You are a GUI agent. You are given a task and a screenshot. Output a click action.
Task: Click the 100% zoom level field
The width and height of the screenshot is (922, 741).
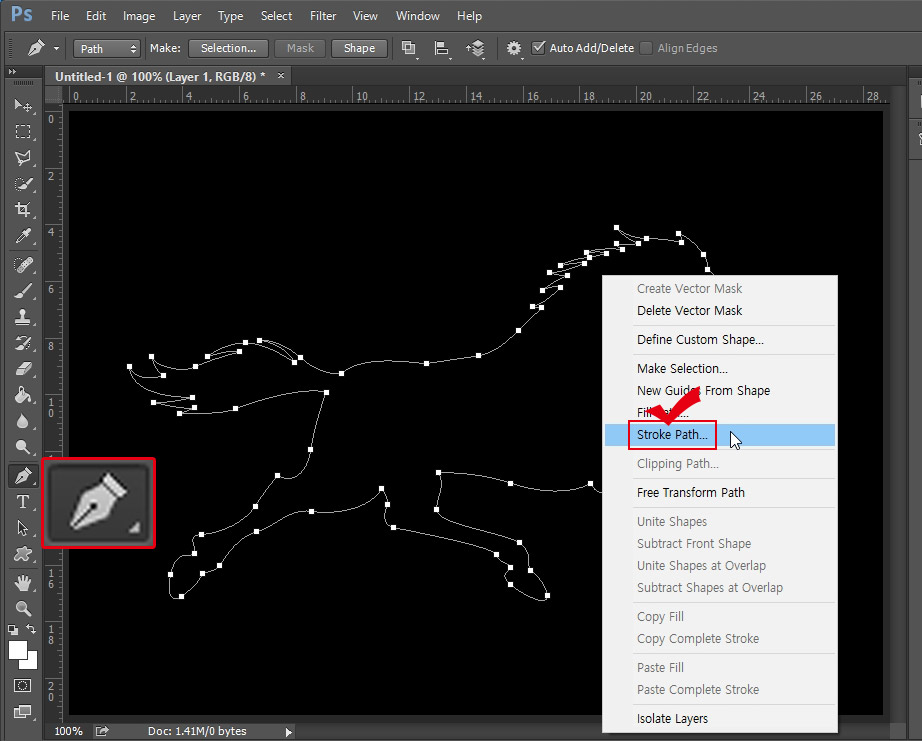[68, 731]
